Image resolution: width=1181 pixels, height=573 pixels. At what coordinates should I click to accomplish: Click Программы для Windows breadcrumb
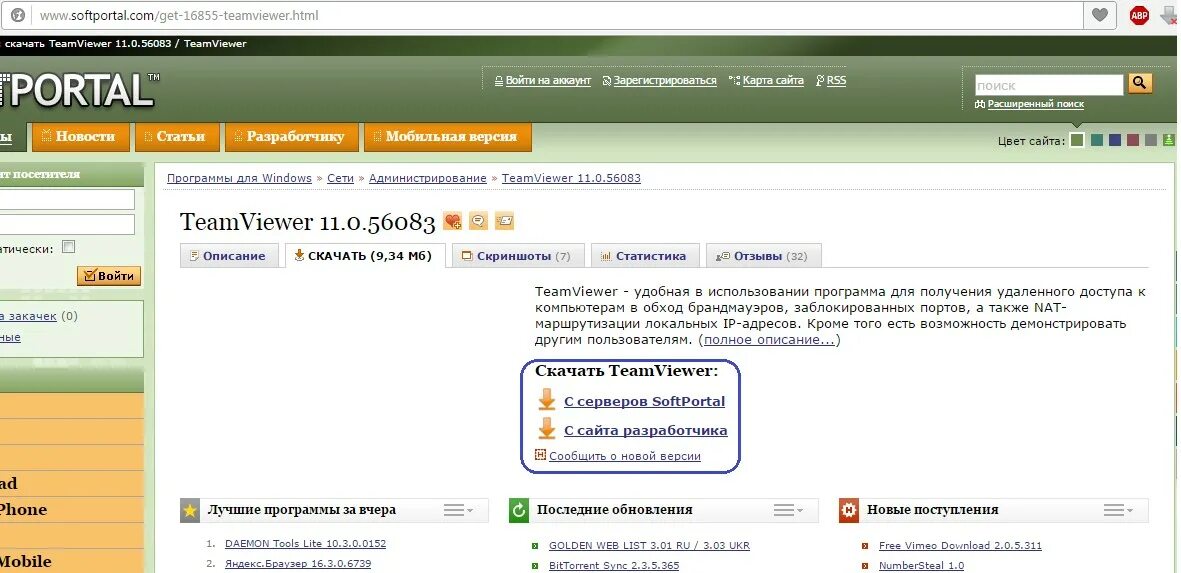[x=240, y=178]
